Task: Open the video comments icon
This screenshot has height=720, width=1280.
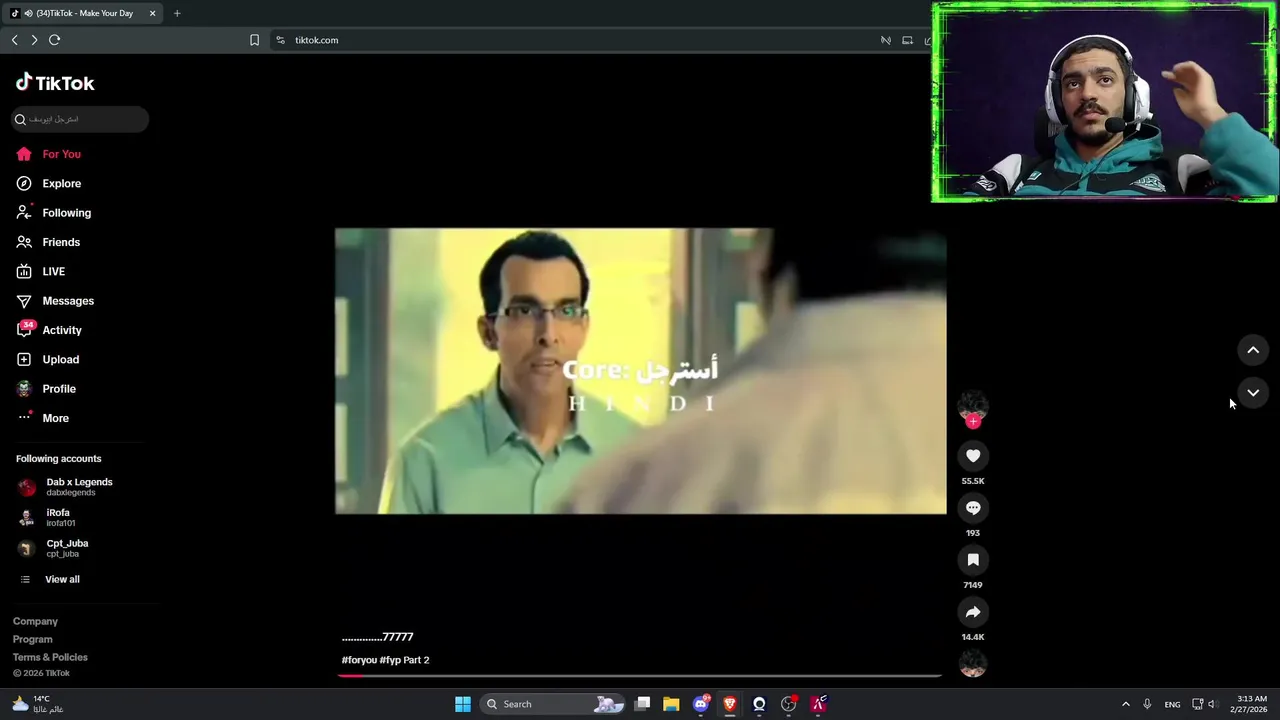Action: [973, 508]
